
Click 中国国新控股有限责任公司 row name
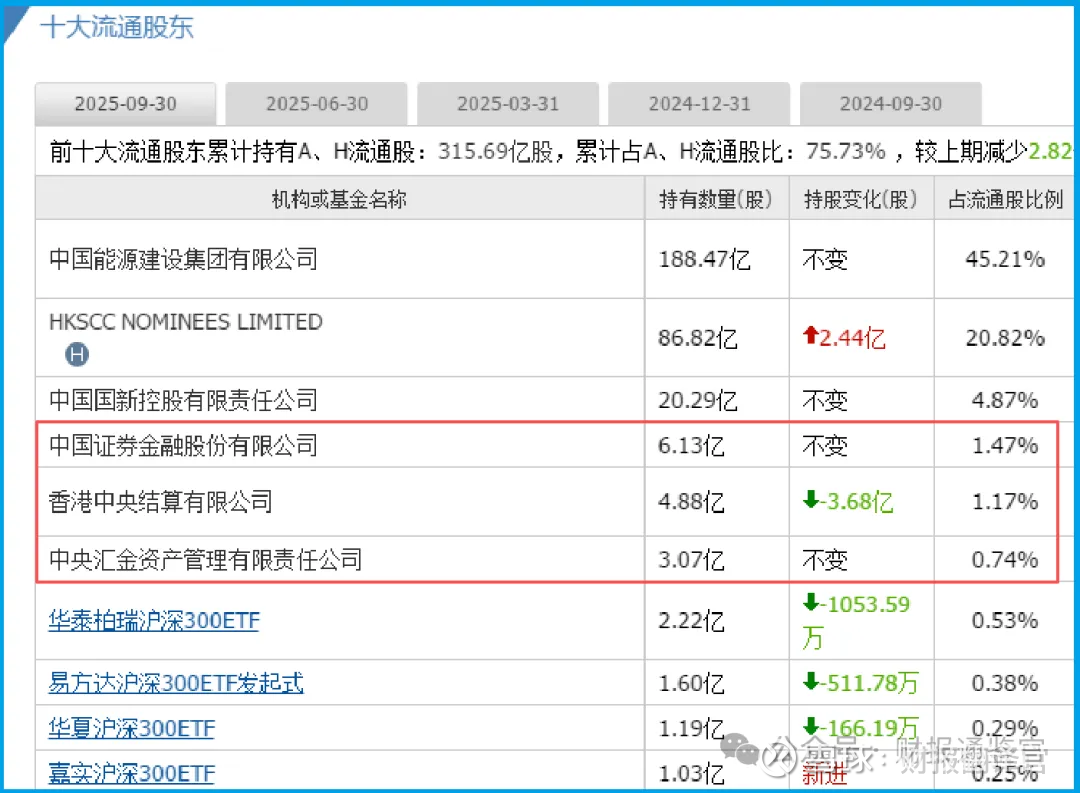pos(183,400)
